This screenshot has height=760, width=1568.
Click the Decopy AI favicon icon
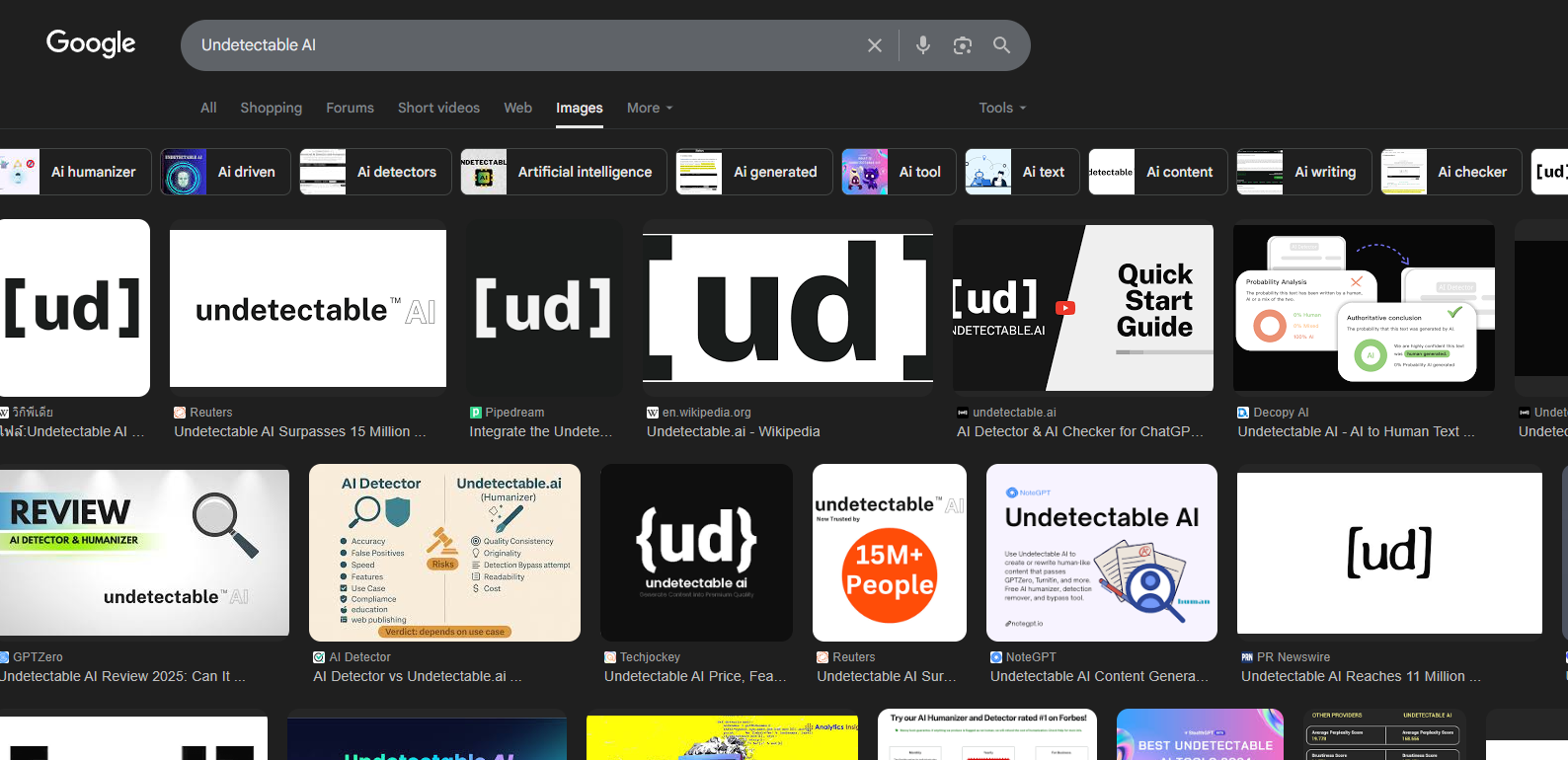click(x=1243, y=413)
